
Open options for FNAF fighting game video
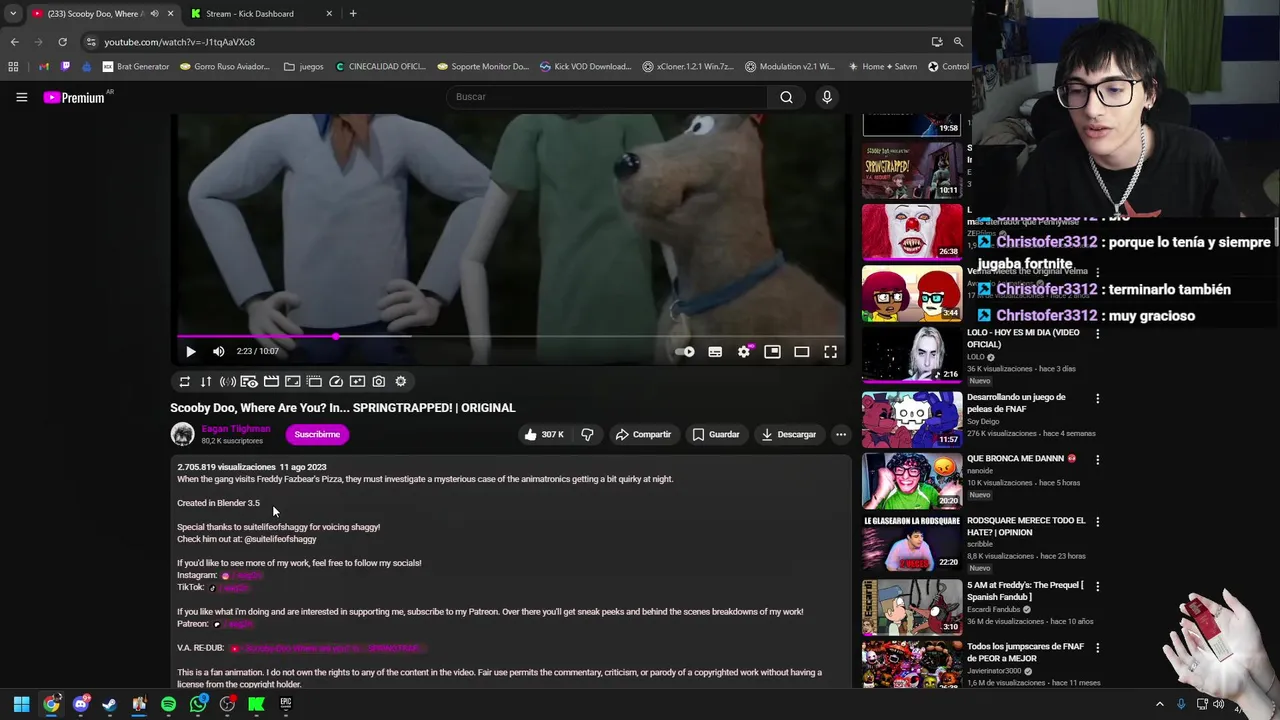(x=1097, y=398)
